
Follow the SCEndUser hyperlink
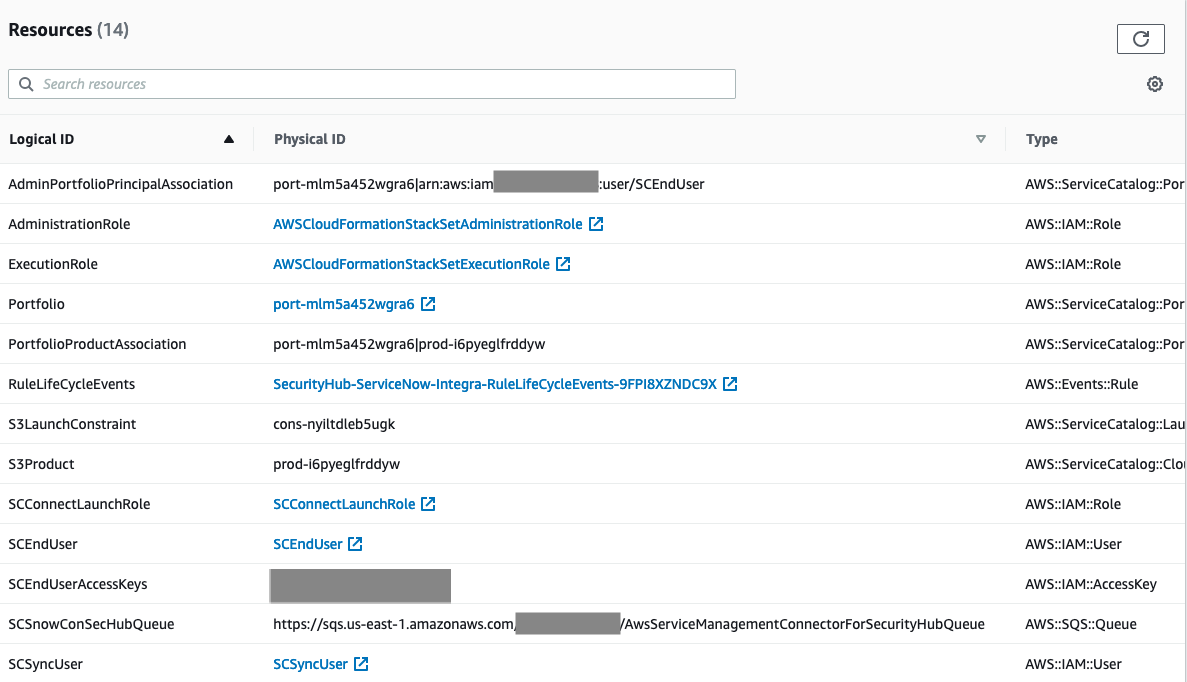pos(308,544)
